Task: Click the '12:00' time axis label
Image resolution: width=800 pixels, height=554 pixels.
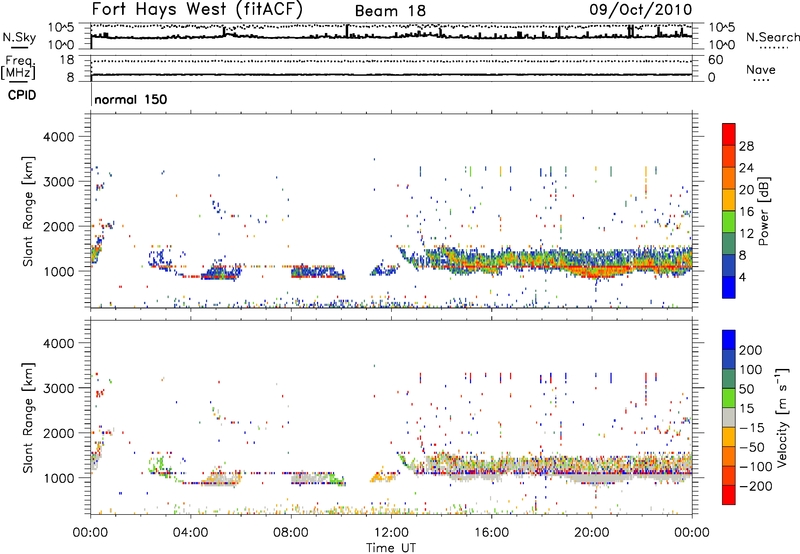Action: click(x=391, y=533)
